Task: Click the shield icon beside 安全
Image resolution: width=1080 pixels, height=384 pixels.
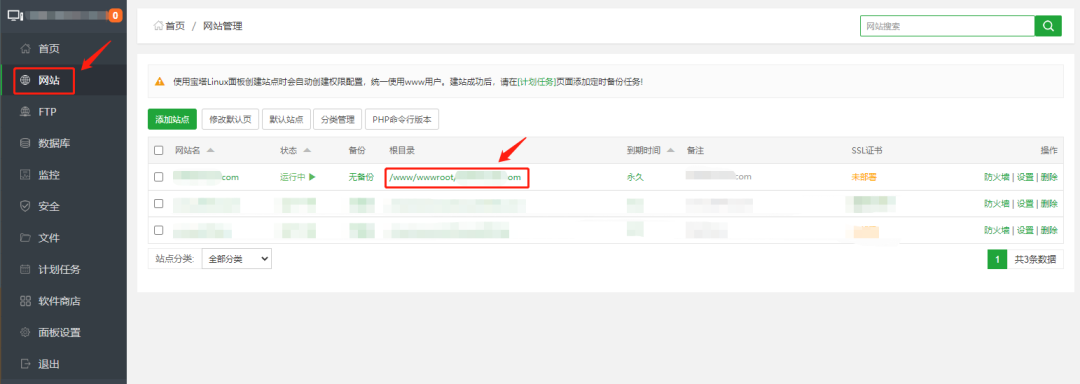Action: pos(25,206)
